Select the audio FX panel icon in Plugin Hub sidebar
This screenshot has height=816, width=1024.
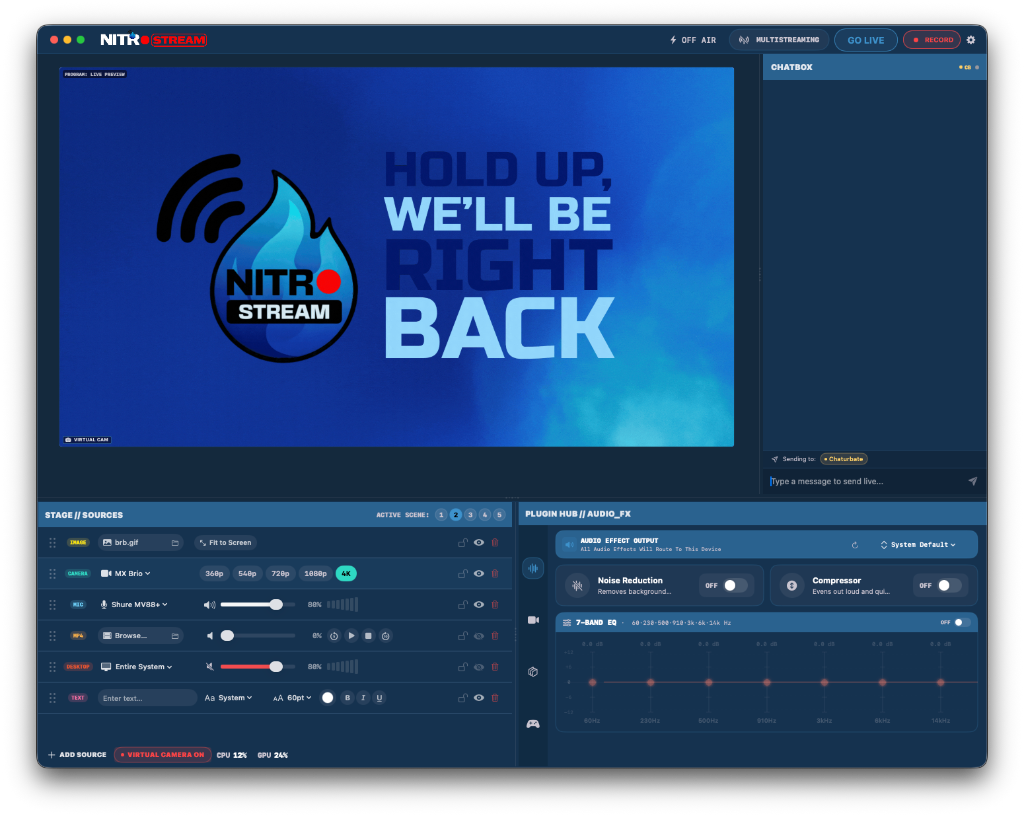tap(534, 568)
